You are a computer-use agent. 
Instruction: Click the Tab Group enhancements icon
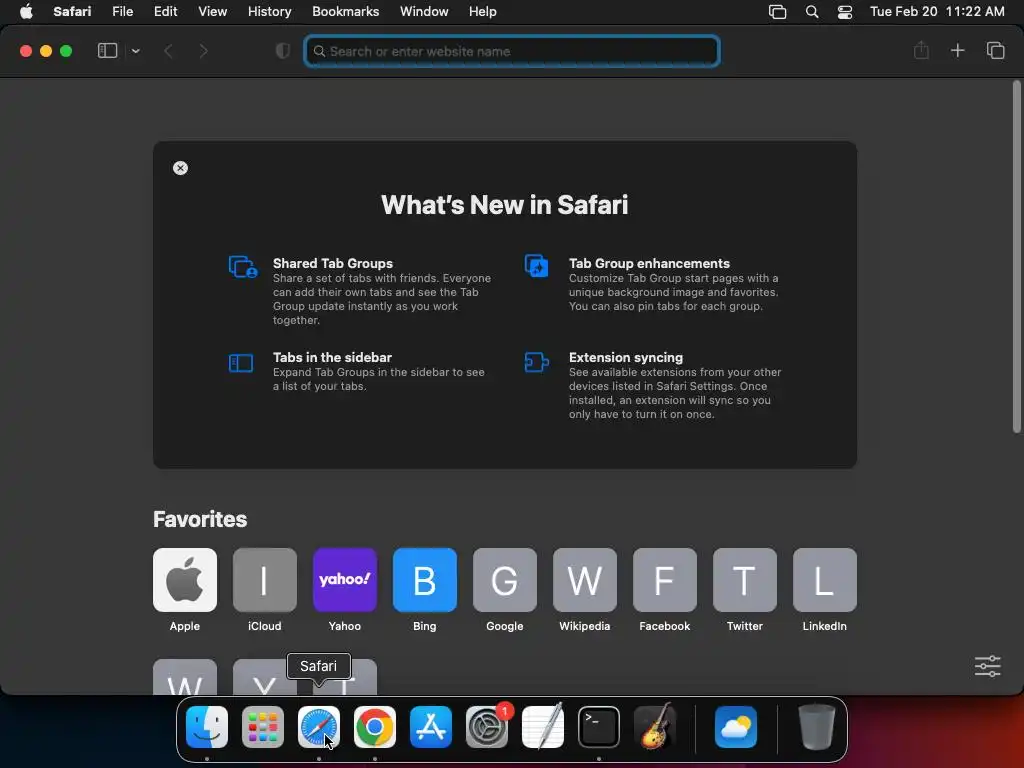[x=537, y=266]
